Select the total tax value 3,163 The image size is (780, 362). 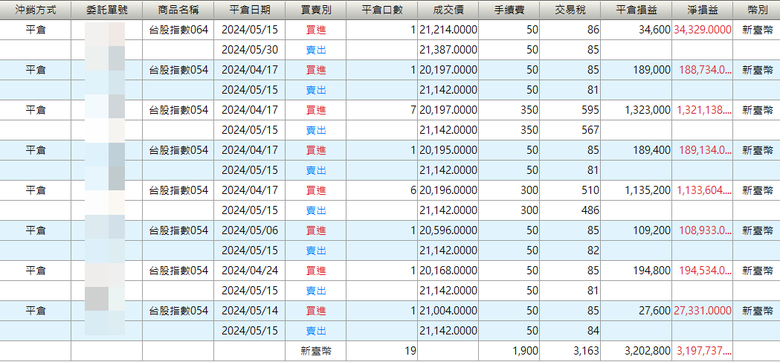pos(570,351)
